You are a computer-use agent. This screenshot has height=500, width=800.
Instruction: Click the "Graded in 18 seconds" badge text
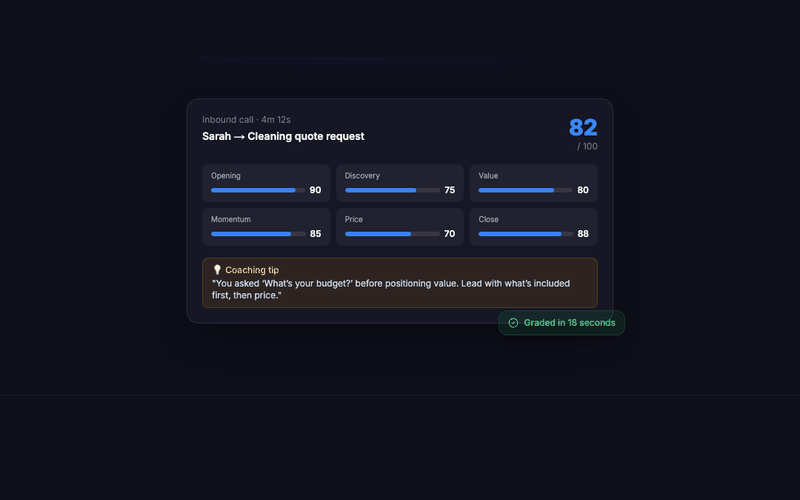point(569,323)
